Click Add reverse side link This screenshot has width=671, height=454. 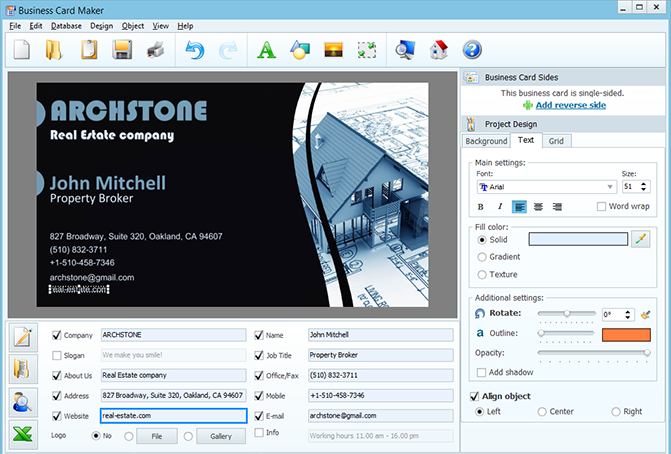(570, 105)
